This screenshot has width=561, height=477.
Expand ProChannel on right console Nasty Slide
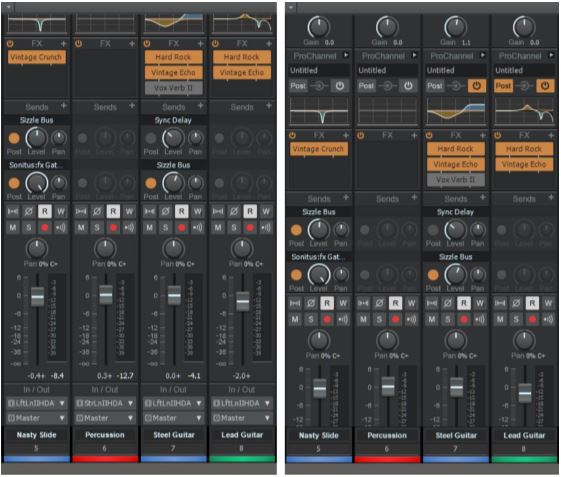tap(346, 55)
